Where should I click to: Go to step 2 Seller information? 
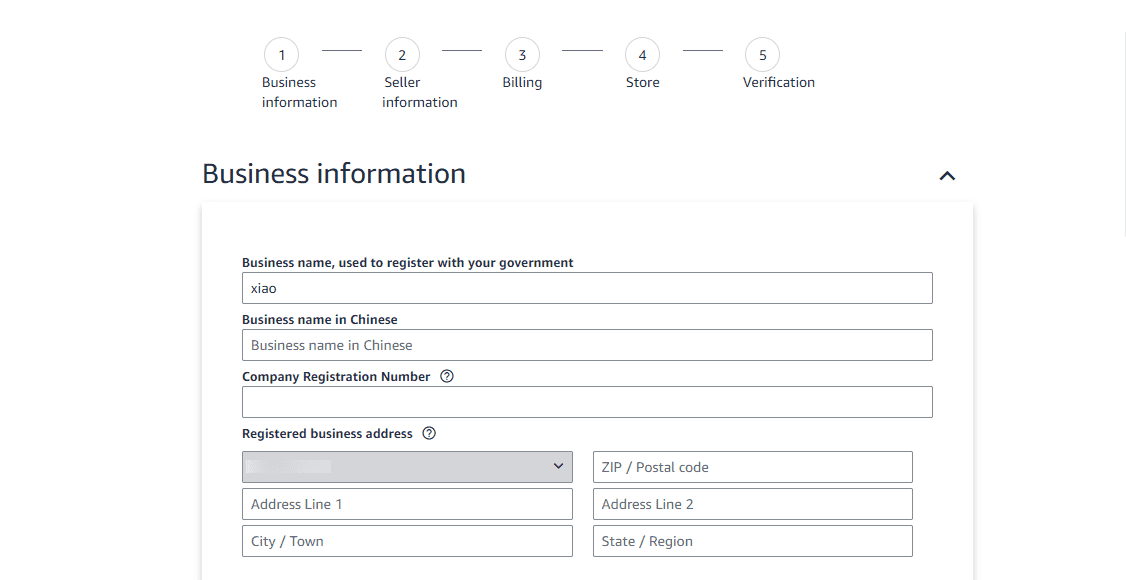point(402,55)
